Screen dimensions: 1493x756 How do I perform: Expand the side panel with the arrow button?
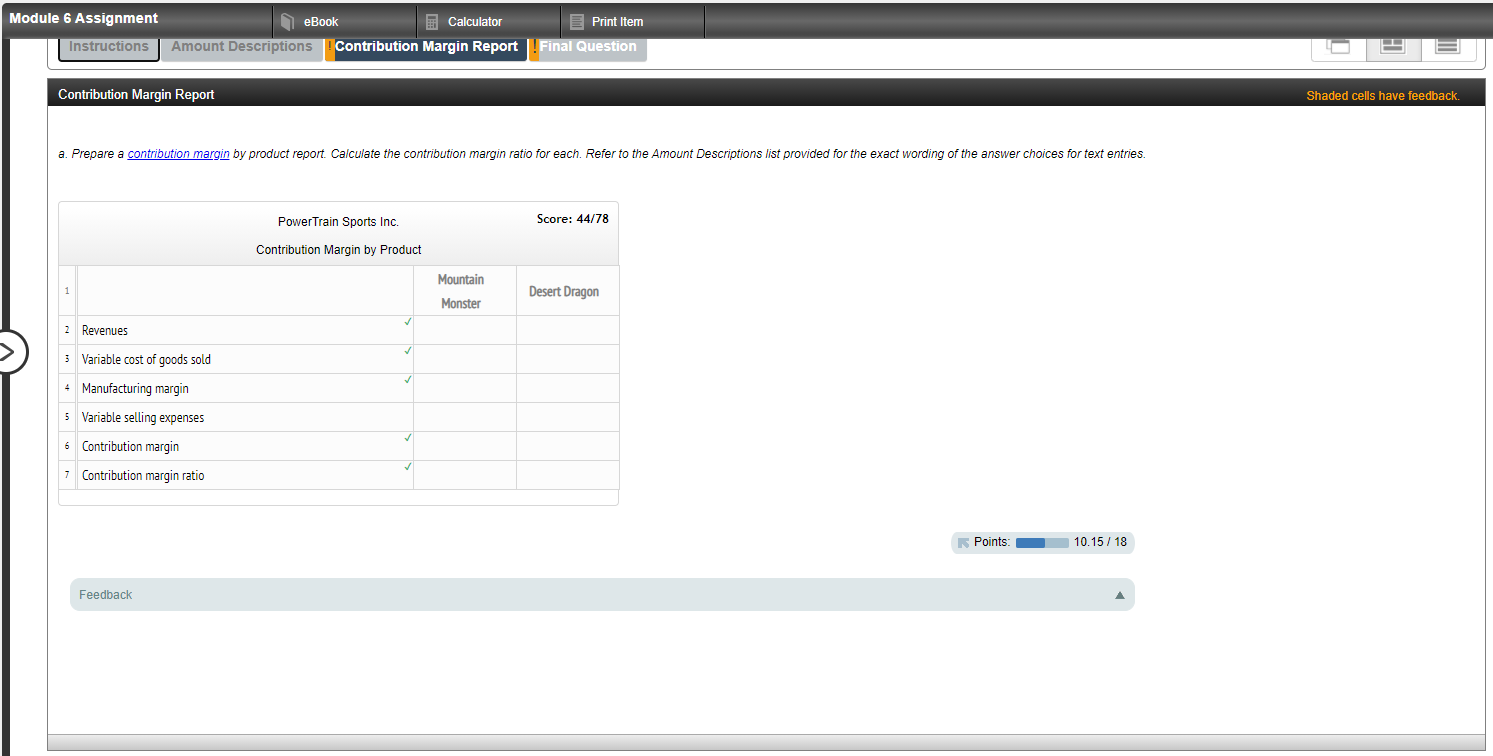click(6, 352)
